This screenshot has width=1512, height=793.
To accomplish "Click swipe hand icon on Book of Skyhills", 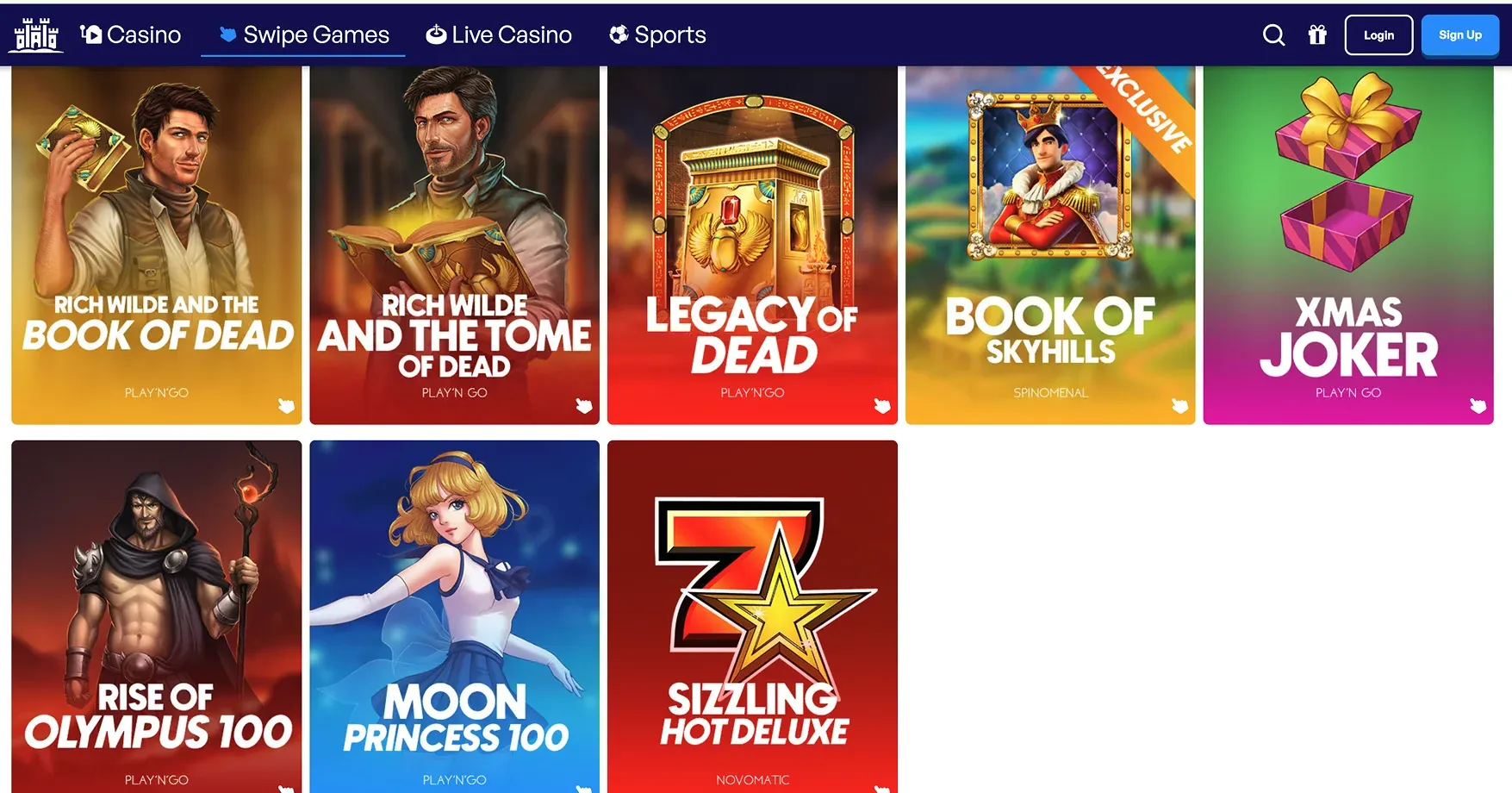I will tap(1180, 405).
